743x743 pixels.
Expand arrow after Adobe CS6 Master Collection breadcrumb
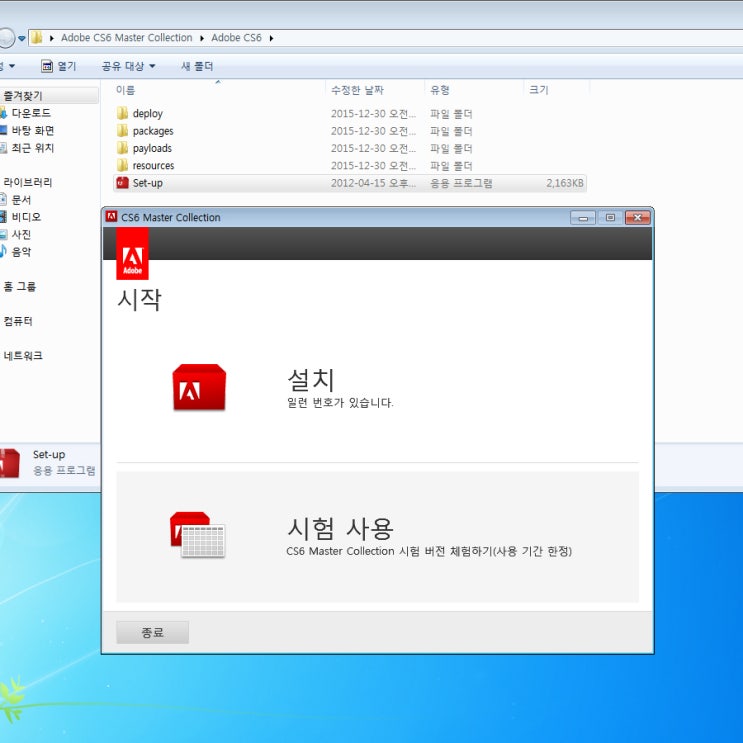coord(202,38)
